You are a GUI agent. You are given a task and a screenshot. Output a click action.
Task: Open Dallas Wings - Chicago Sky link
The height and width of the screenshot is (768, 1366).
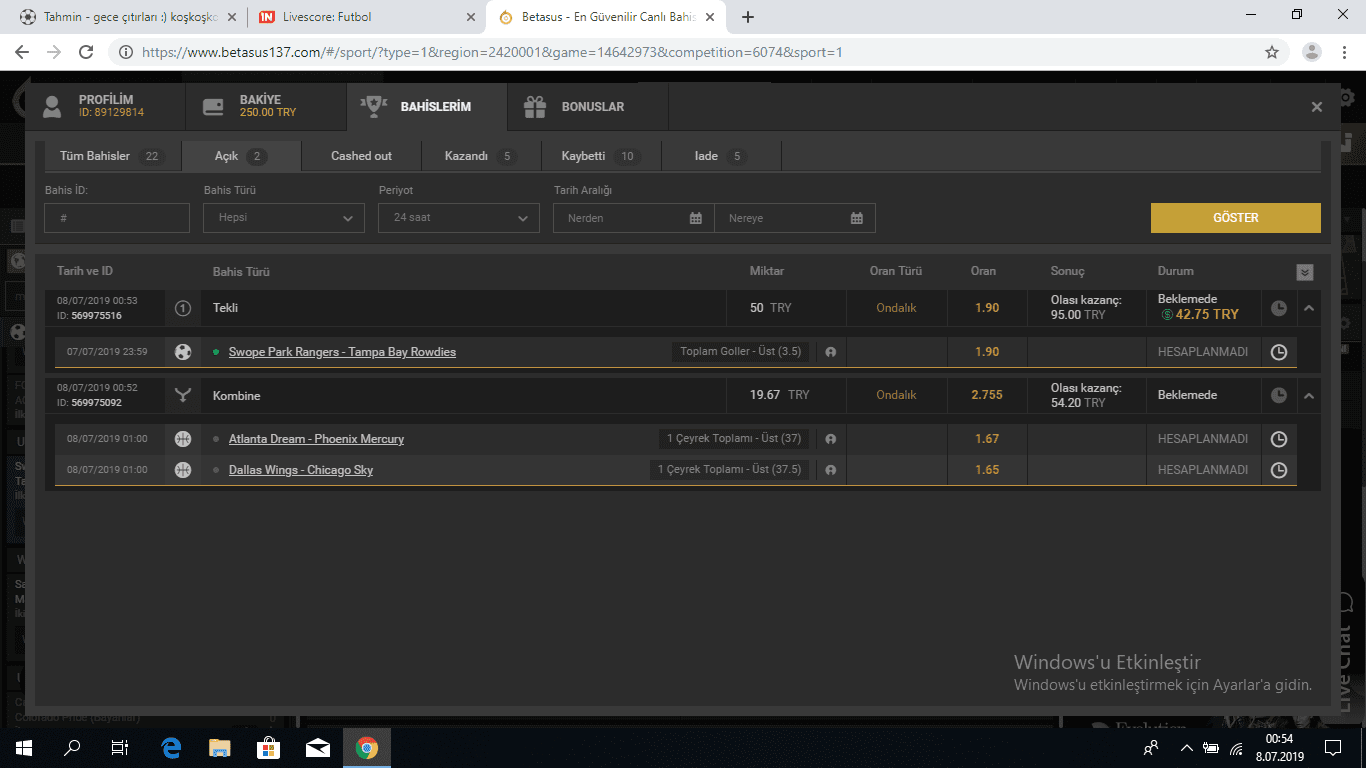pos(301,470)
